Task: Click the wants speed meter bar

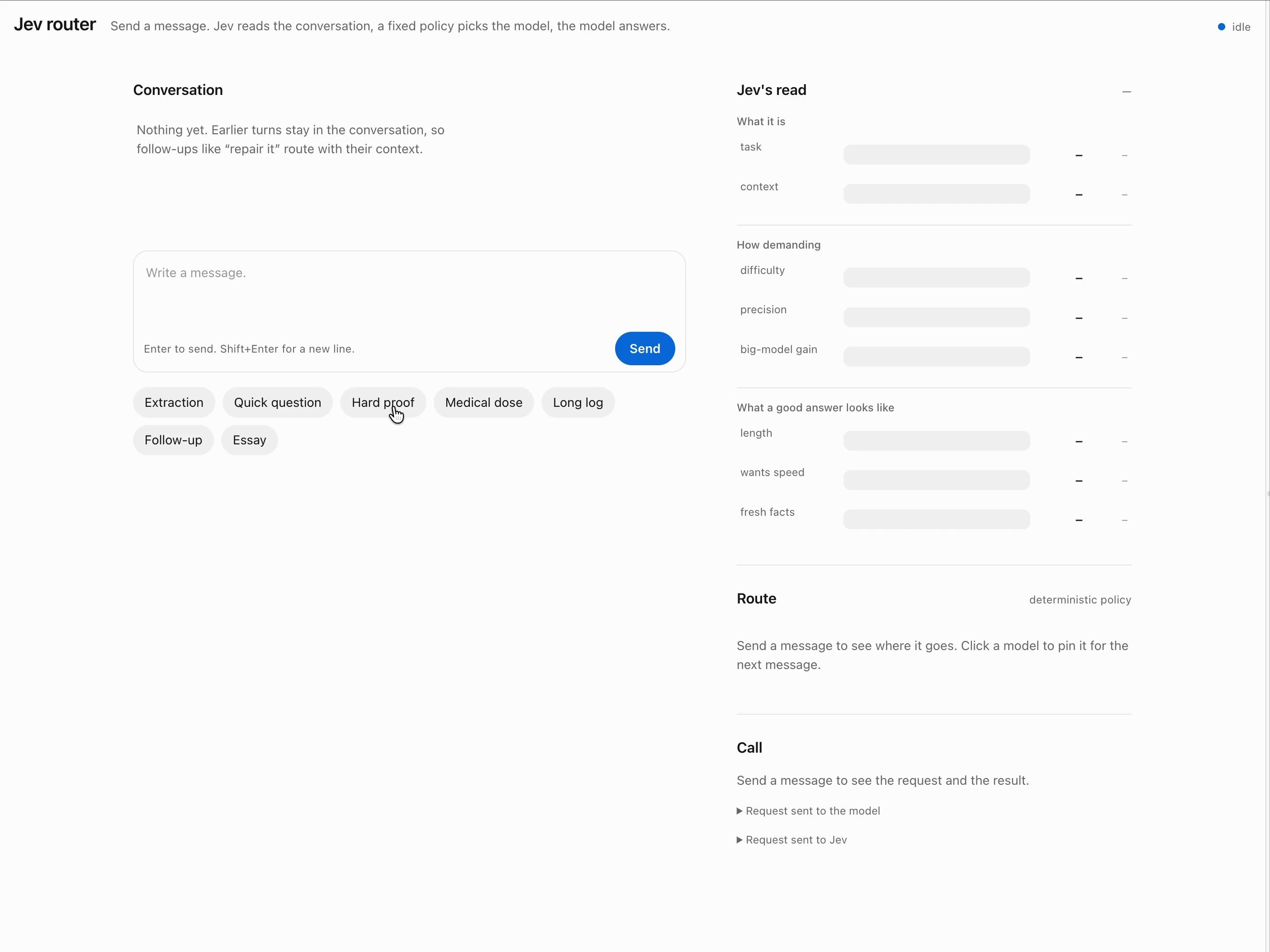Action: (x=936, y=481)
